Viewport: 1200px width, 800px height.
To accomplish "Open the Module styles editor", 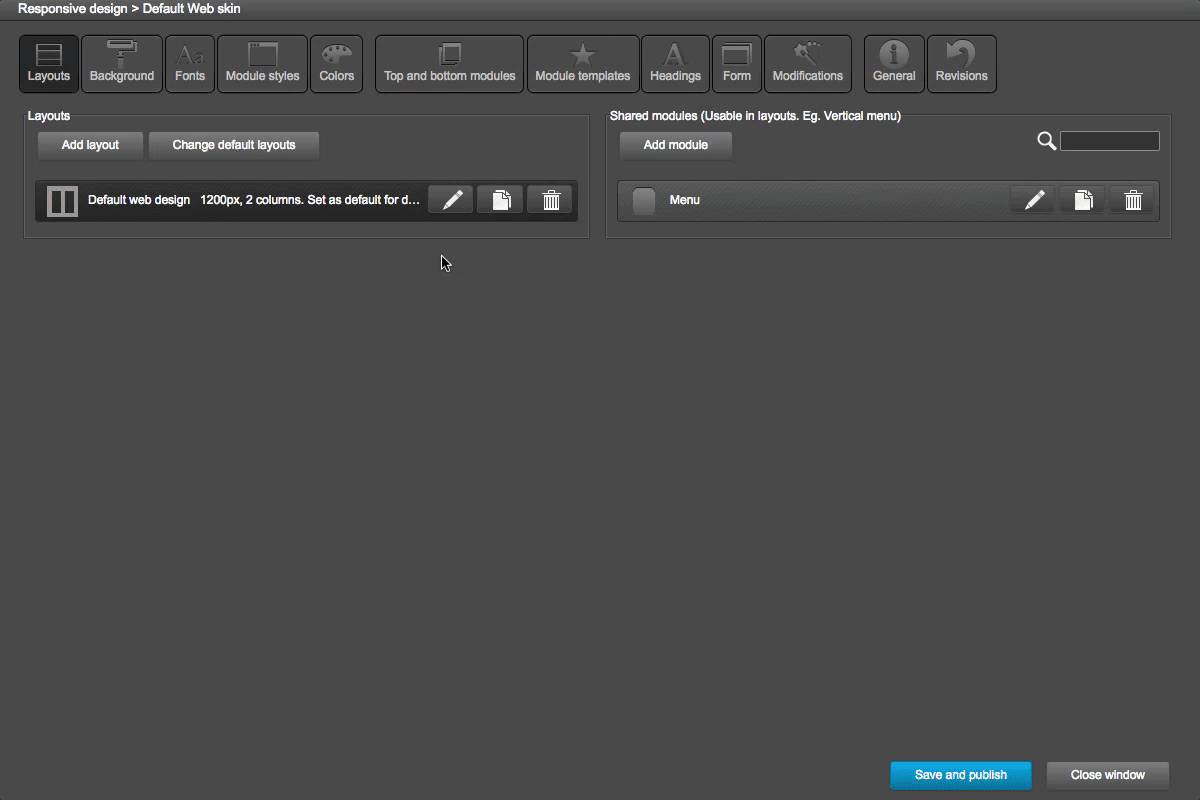I will point(262,63).
